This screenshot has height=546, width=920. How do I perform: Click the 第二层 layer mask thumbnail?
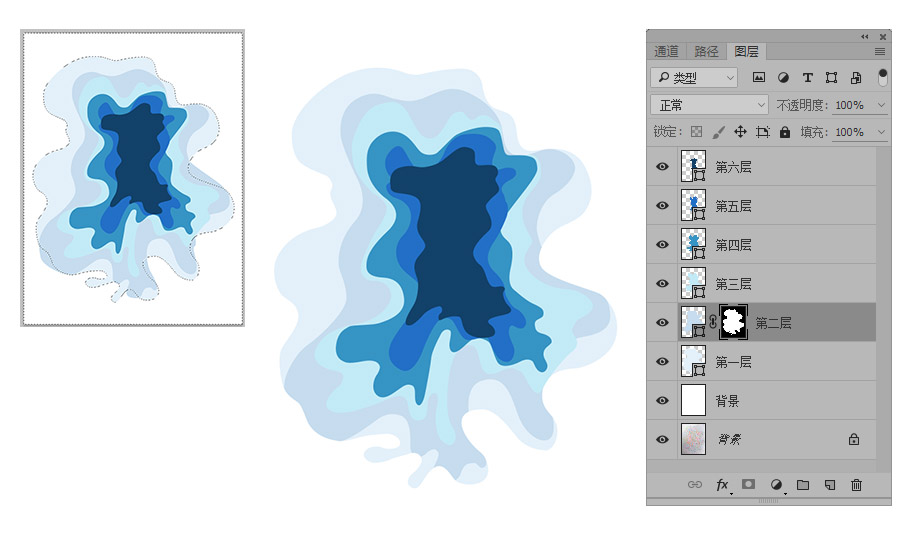coord(733,322)
